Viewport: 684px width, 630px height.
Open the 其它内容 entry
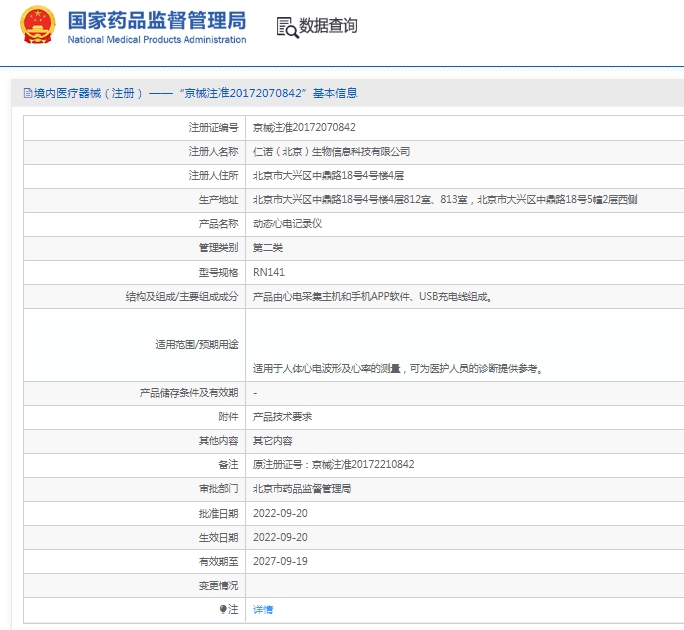(273, 441)
